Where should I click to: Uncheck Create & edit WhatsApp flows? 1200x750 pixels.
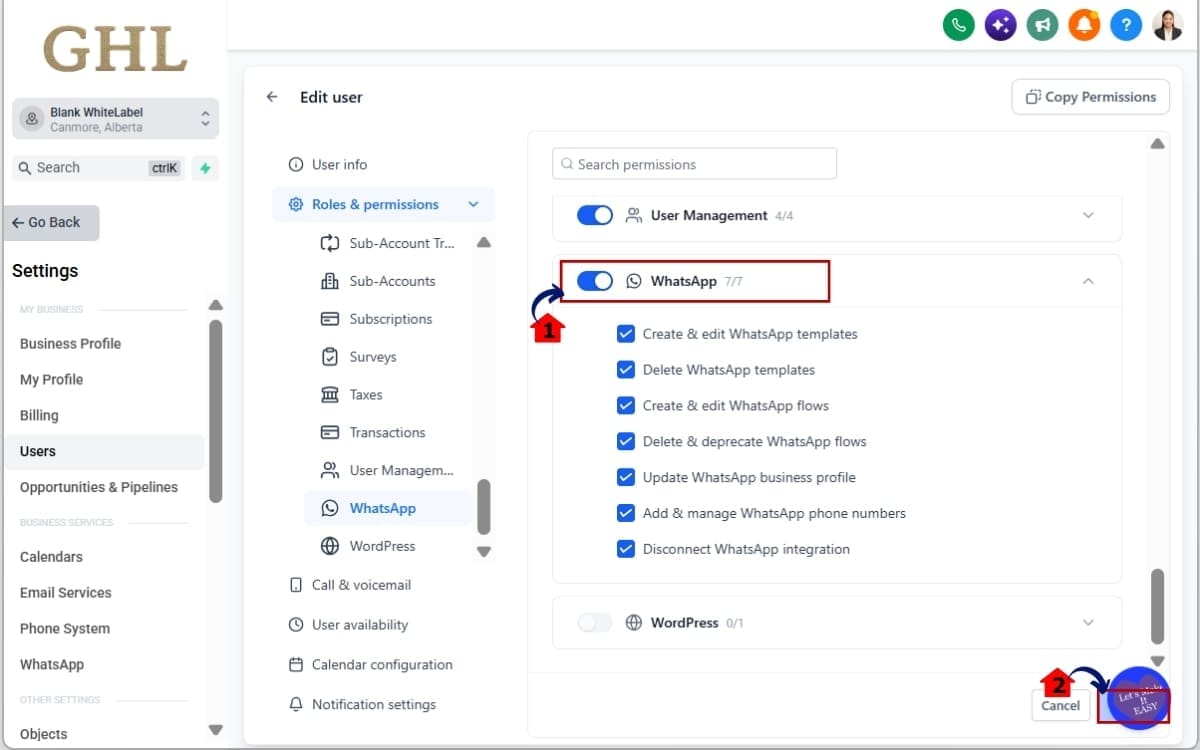click(626, 406)
